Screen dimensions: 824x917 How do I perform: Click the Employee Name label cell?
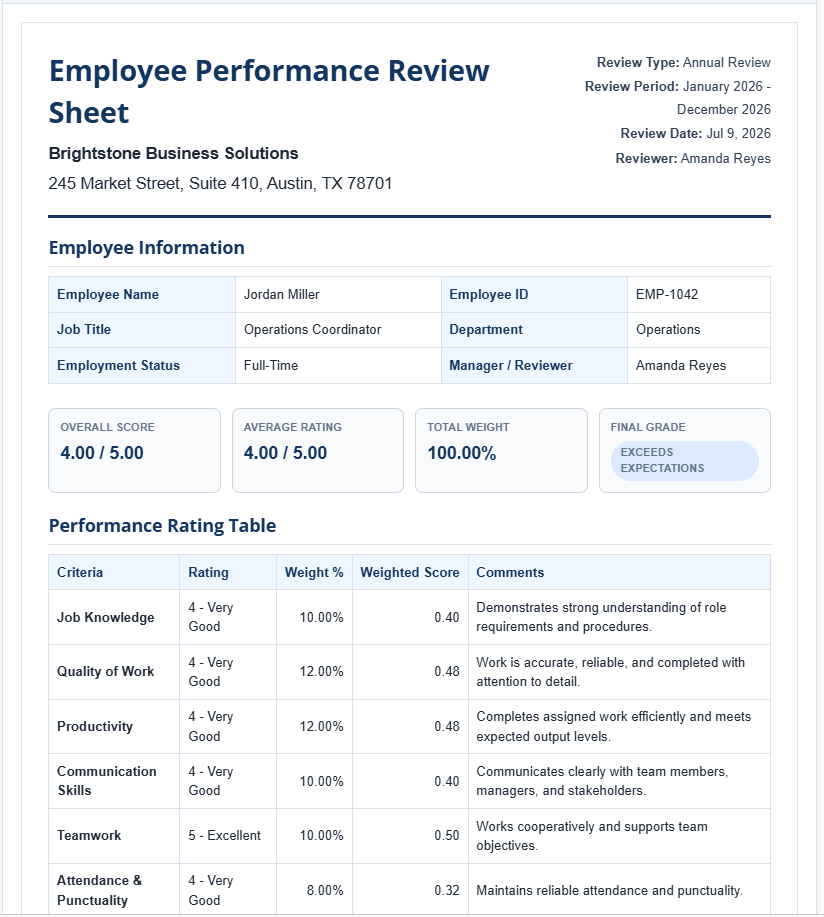click(142, 295)
